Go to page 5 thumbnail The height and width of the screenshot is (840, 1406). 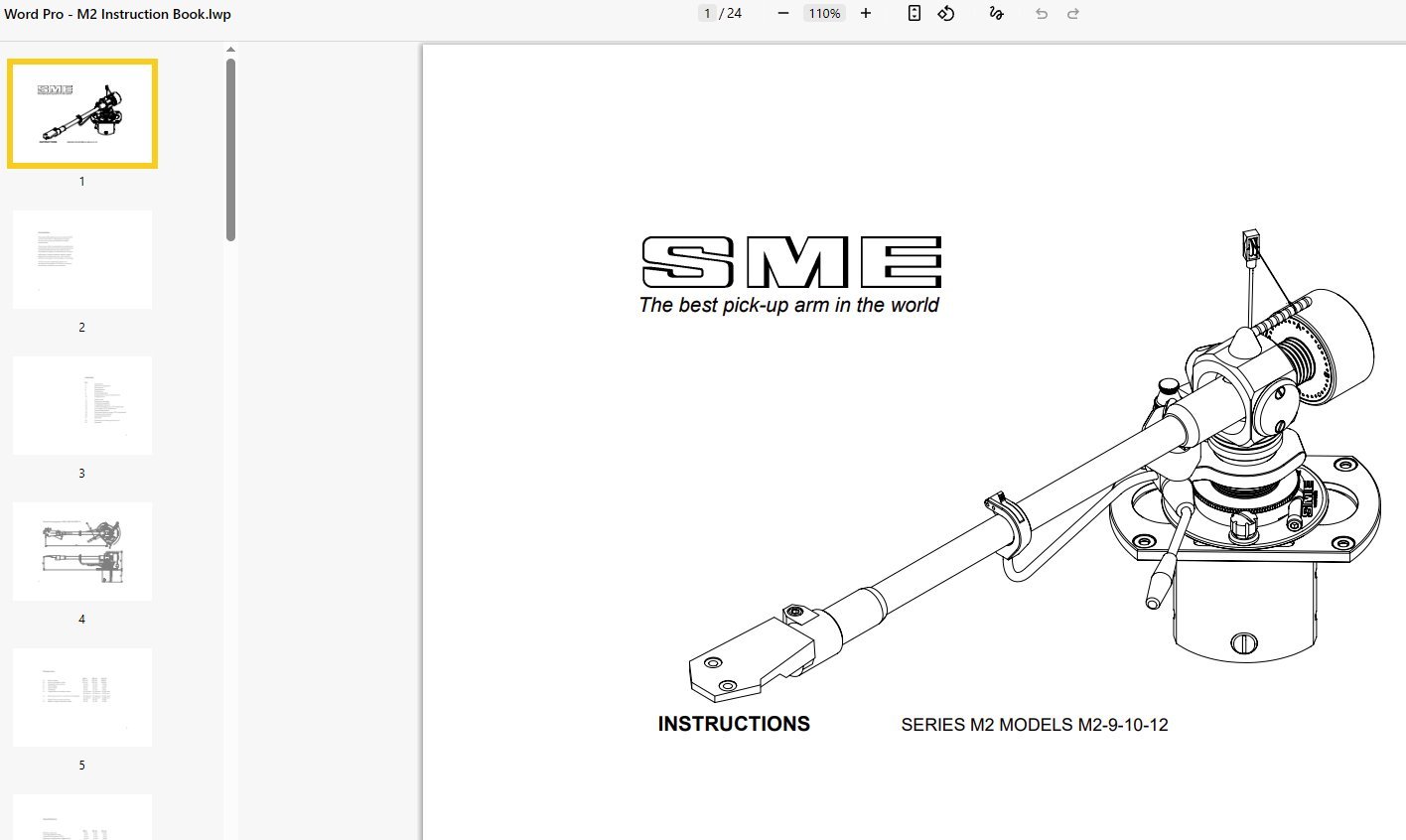point(82,697)
